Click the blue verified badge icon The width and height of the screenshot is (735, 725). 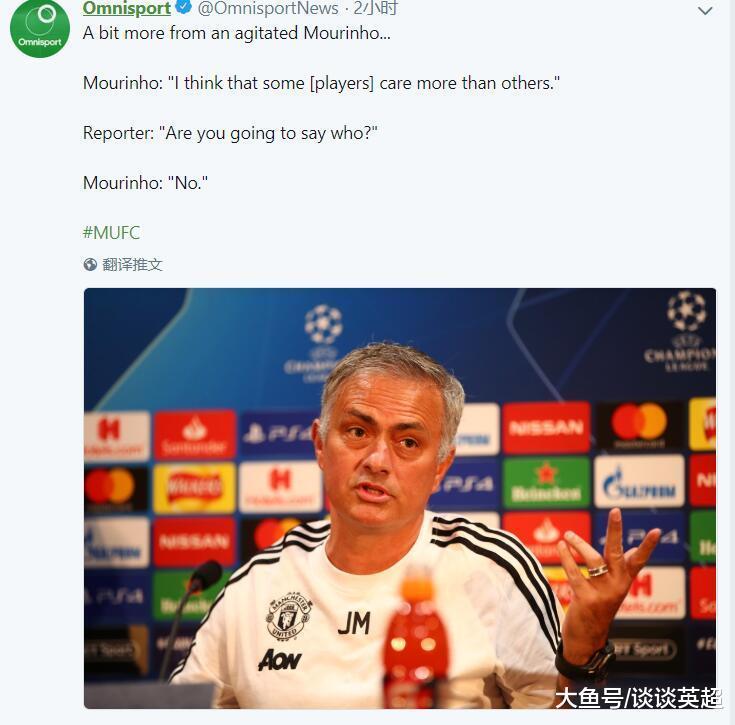click(x=183, y=7)
